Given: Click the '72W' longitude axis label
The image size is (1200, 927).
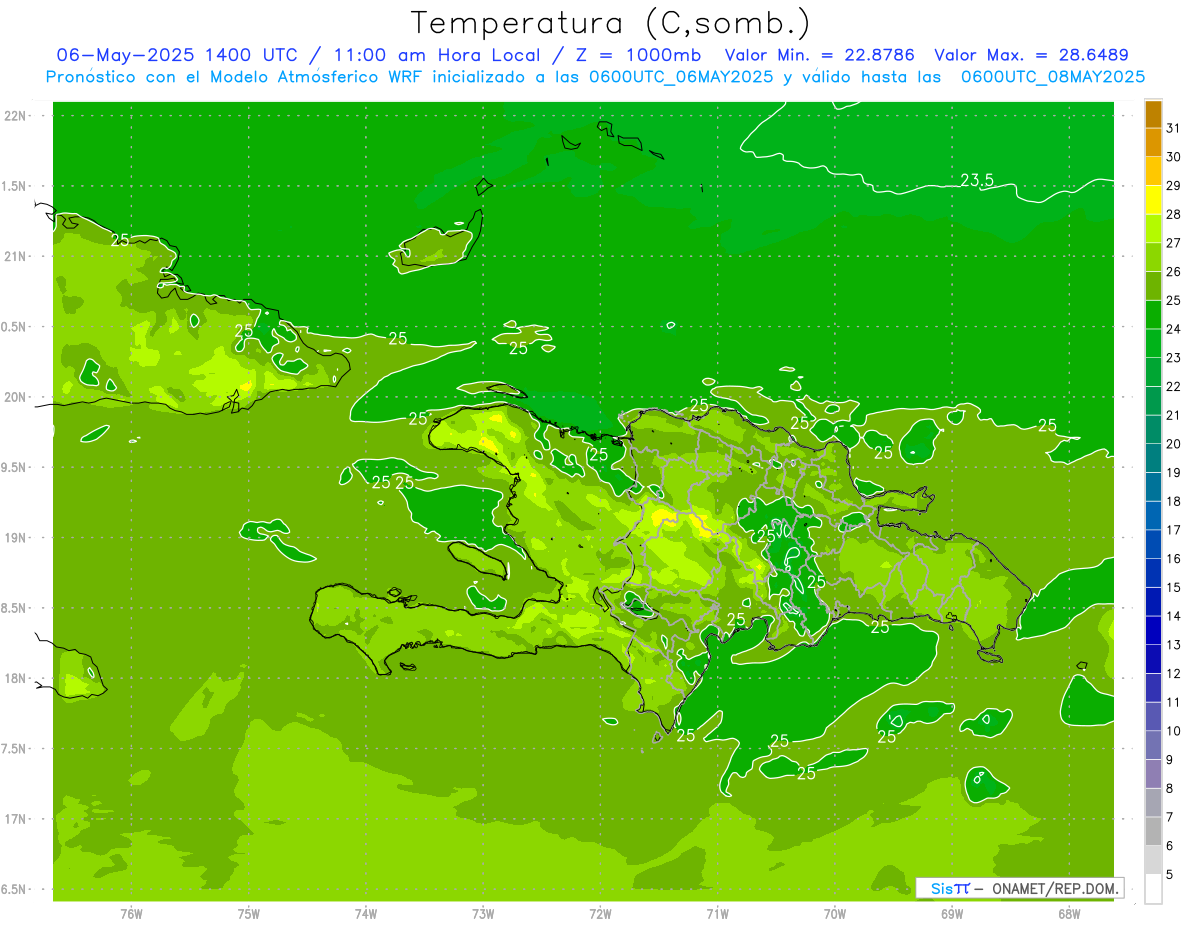Looking at the screenshot, I should click(600, 914).
